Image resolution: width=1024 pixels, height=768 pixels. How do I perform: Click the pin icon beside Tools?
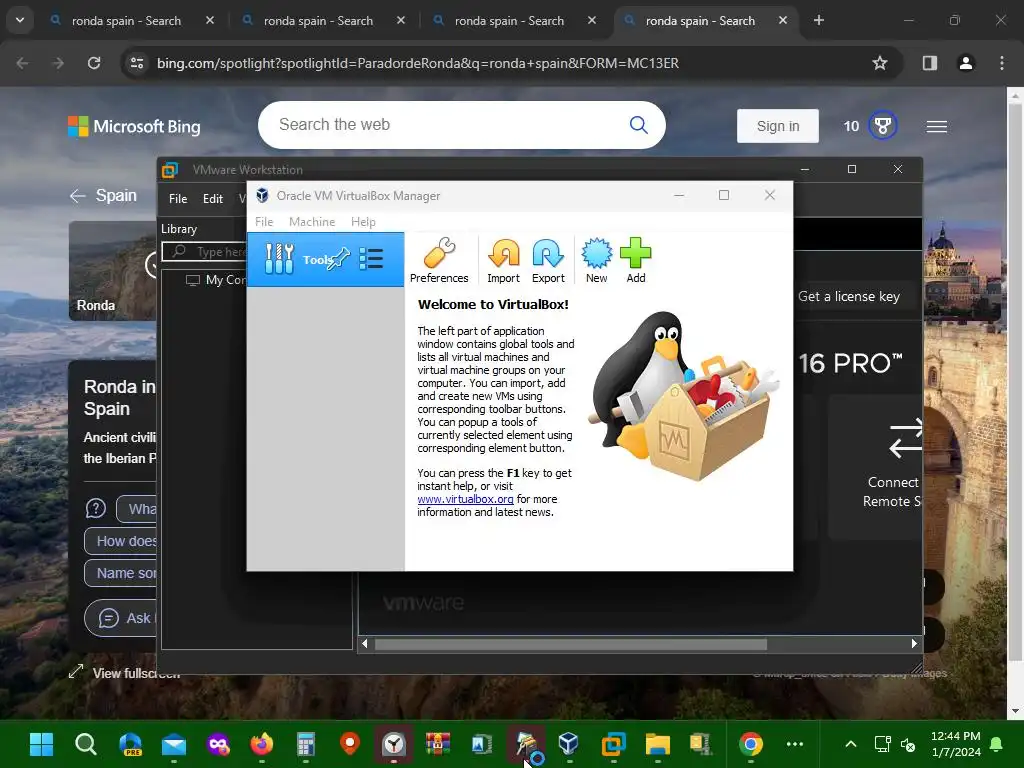pyautogui.click(x=338, y=259)
